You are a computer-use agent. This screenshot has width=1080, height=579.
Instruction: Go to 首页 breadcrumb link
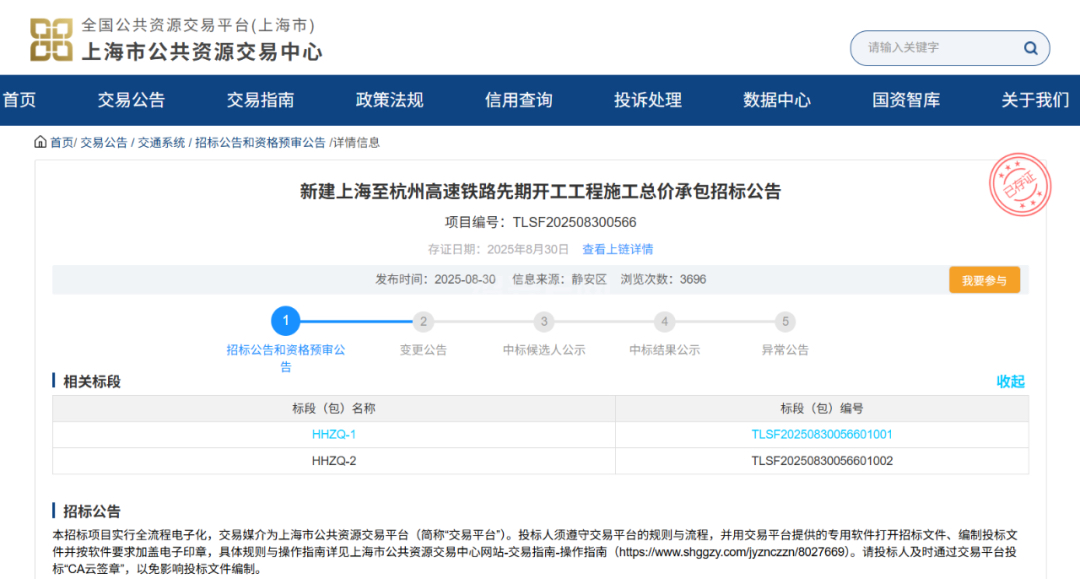(61, 143)
